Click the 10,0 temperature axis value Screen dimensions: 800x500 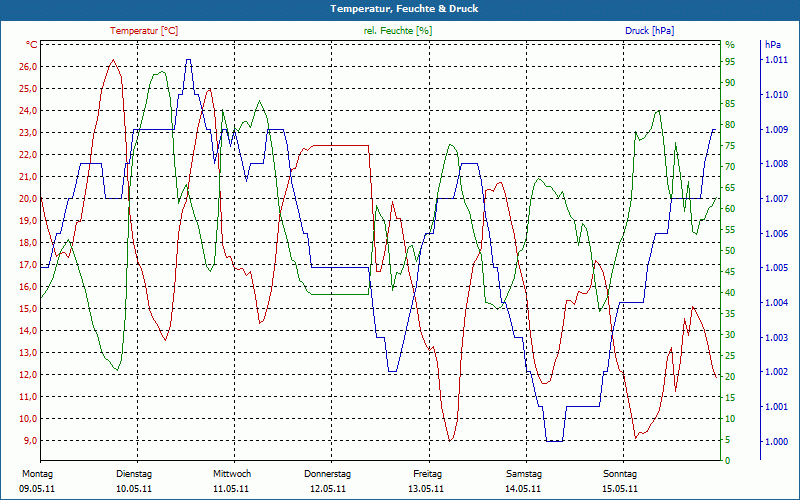pos(28,418)
